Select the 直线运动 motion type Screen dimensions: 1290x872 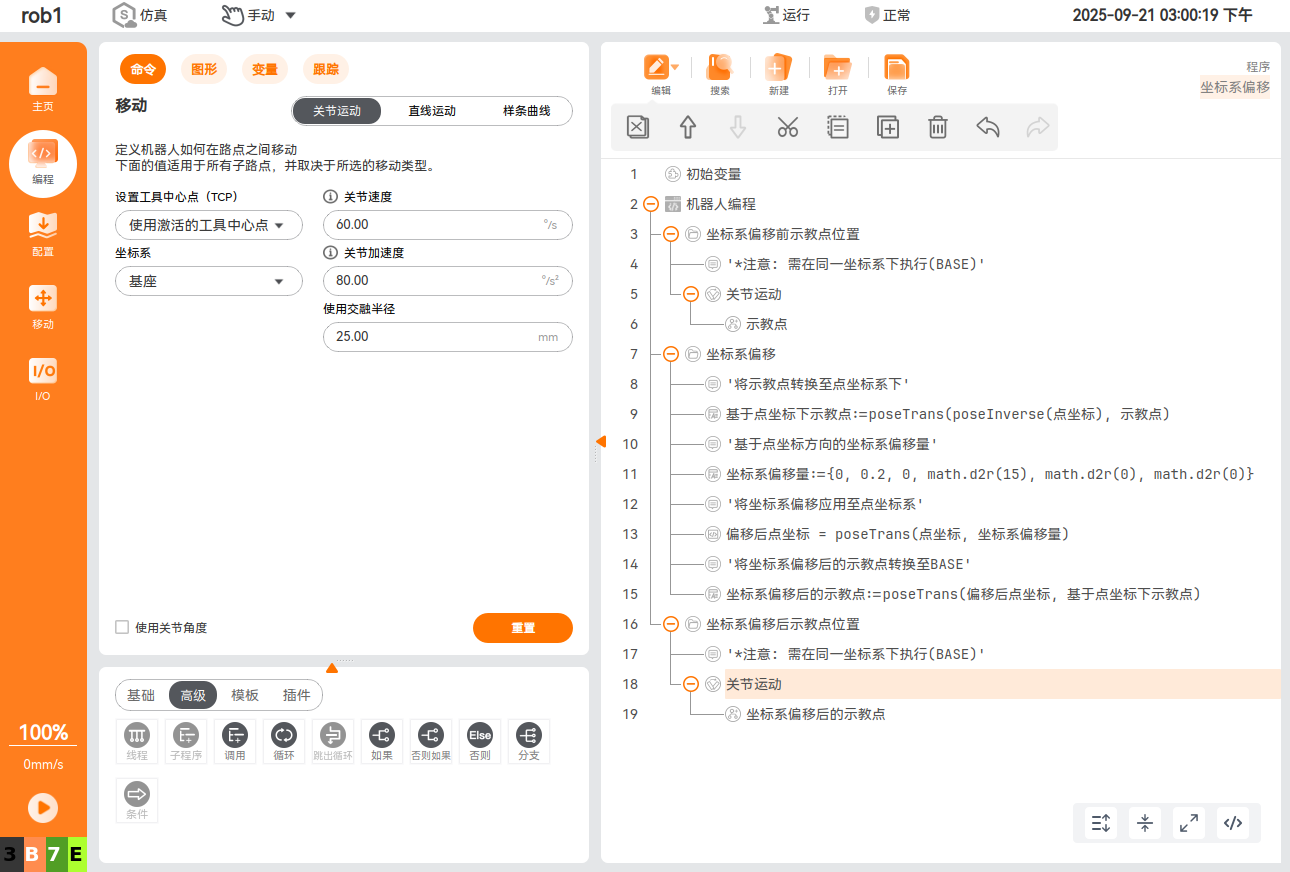431,111
